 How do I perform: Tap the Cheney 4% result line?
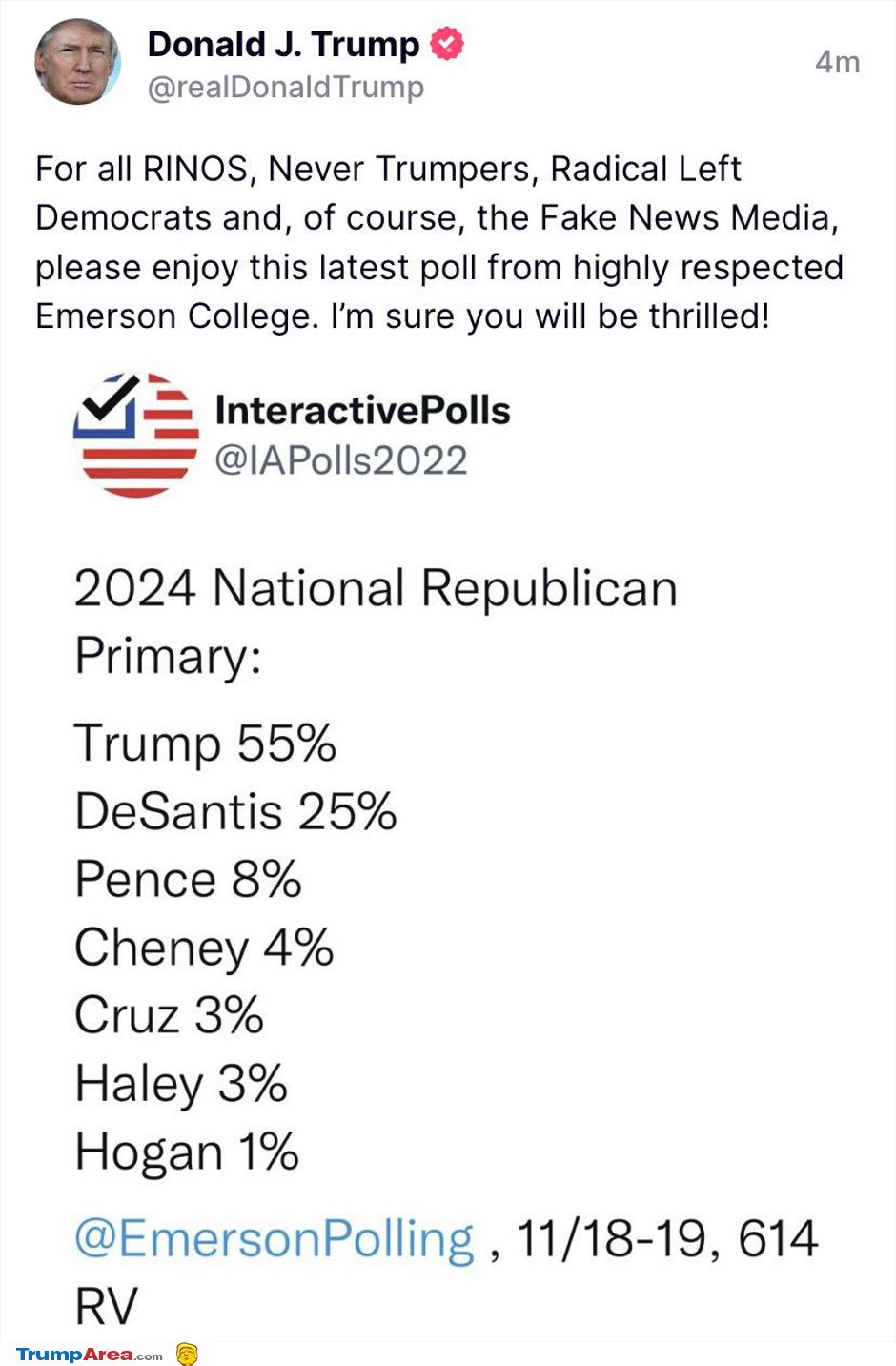(x=204, y=948)
